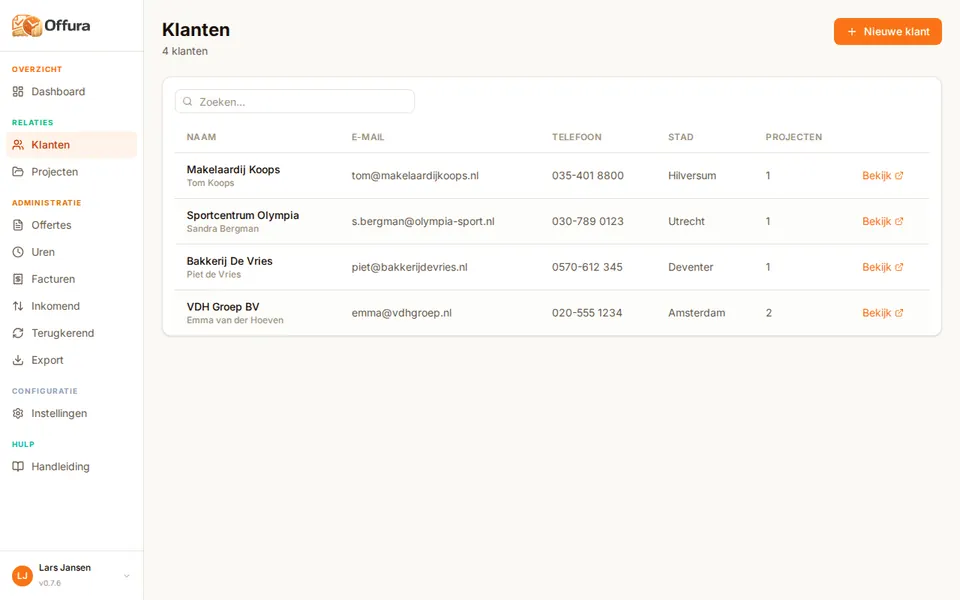
Task: Click the Deventer city cell
Action: click(691, 267)
